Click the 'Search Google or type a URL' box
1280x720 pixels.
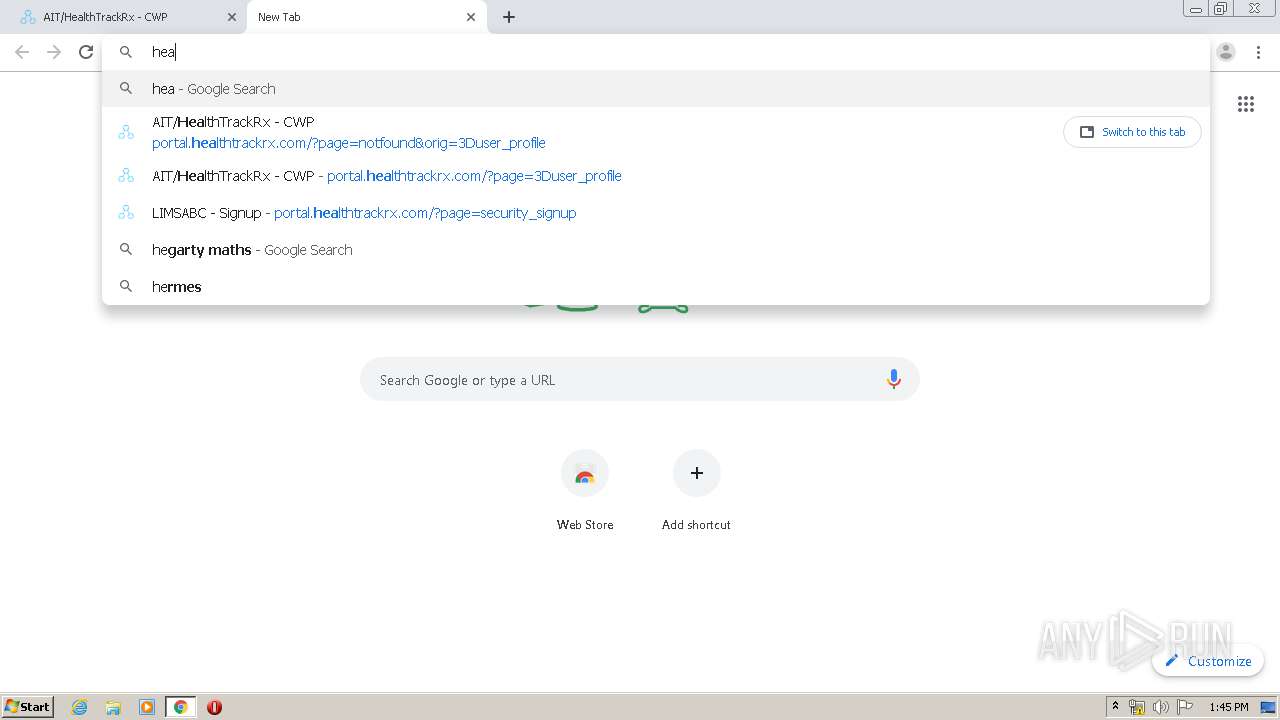pyautogui.click(x=640, y=380)
